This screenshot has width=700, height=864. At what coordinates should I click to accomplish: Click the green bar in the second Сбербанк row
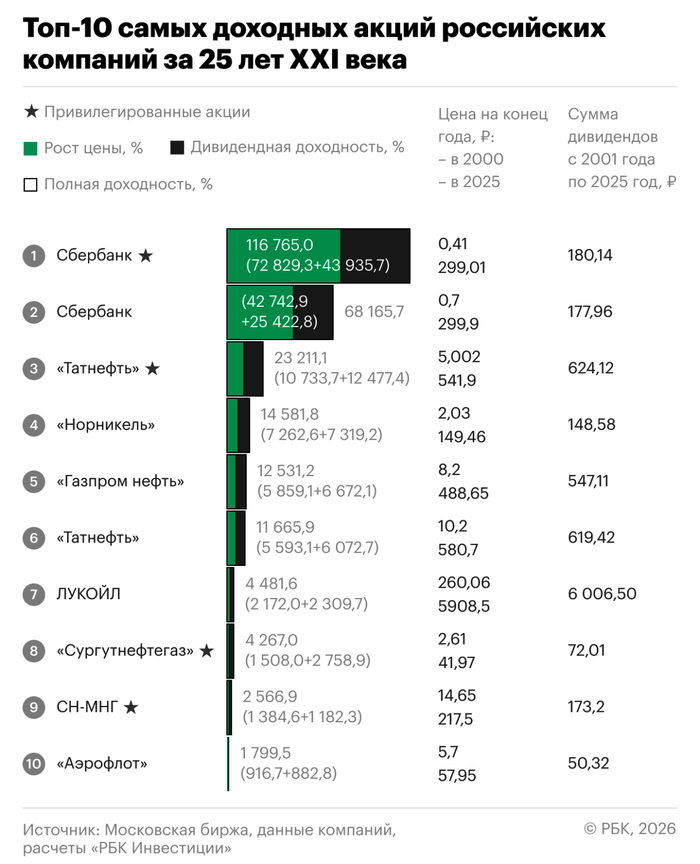(282, 312)
